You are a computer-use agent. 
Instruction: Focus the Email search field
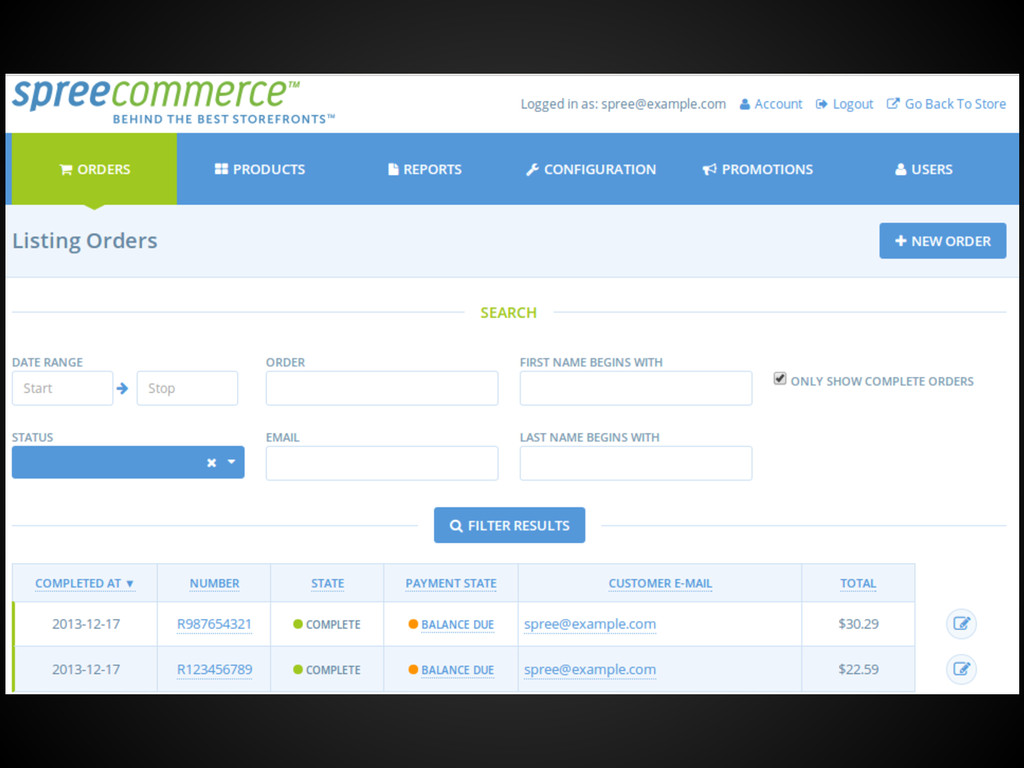tap(382, 463)
